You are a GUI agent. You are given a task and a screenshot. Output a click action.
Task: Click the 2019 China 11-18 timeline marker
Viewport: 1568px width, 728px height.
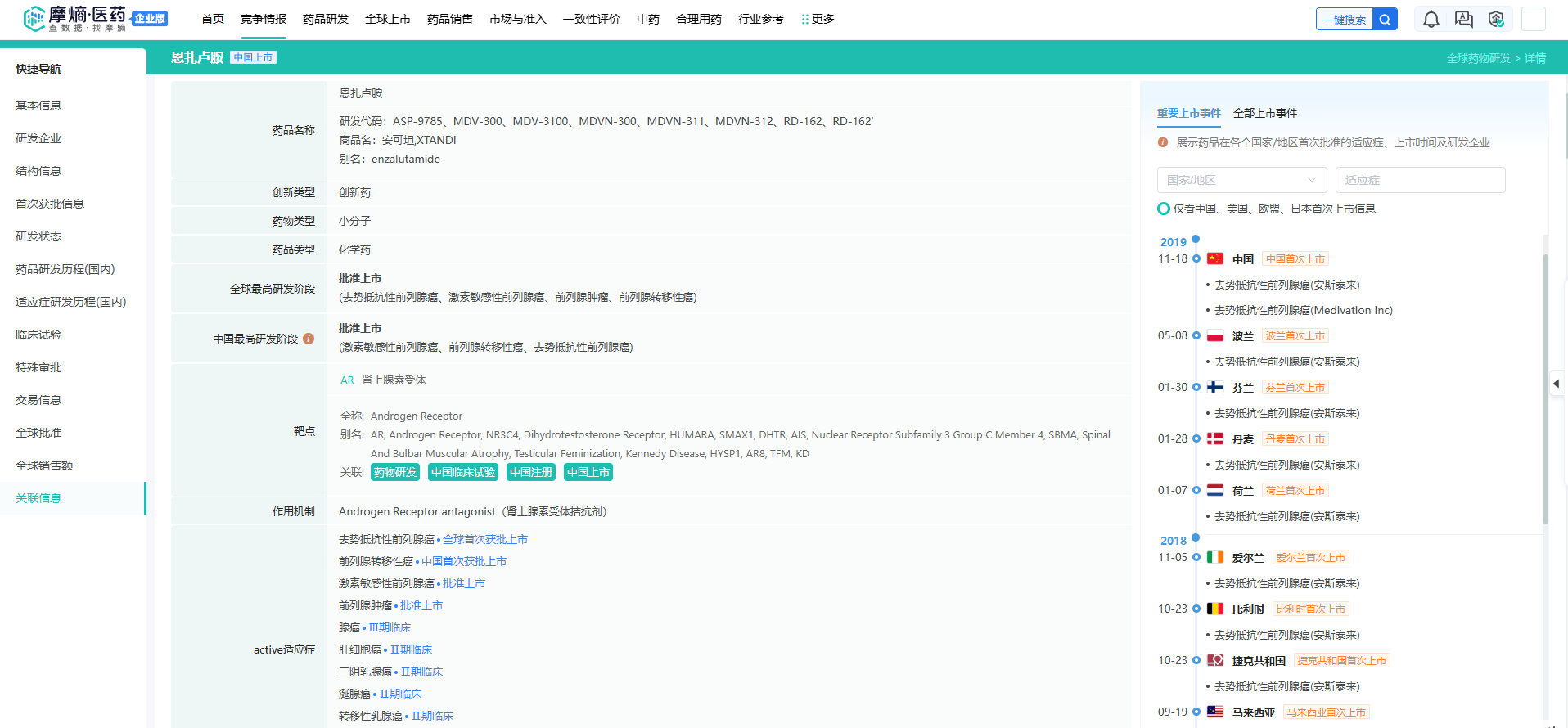(x=1196, y=258)
